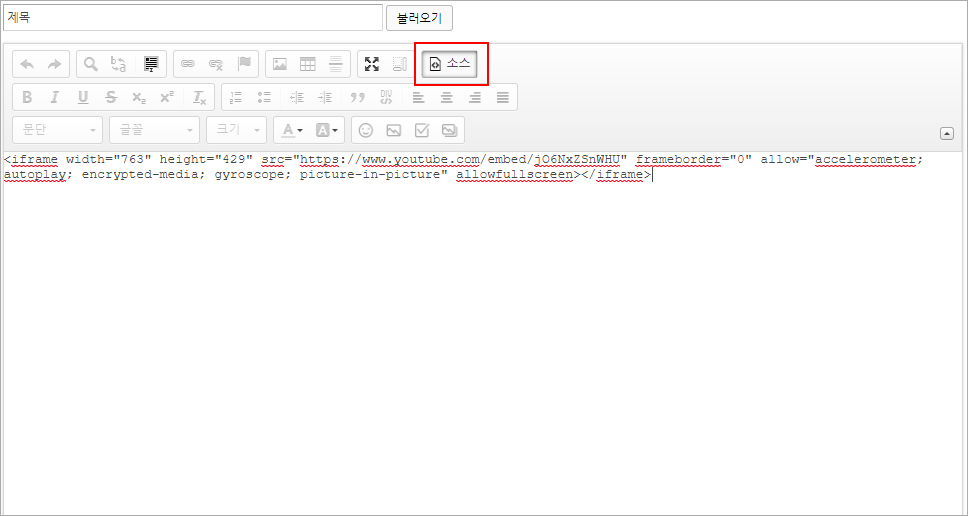Click the Remove Format icon

pyautogui.click(x=199, y=97)
